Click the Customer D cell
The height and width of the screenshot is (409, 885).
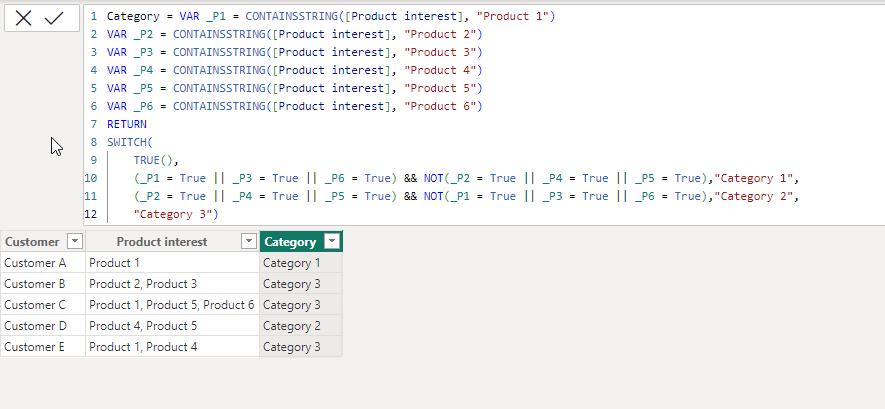click(x=43, y=326)
